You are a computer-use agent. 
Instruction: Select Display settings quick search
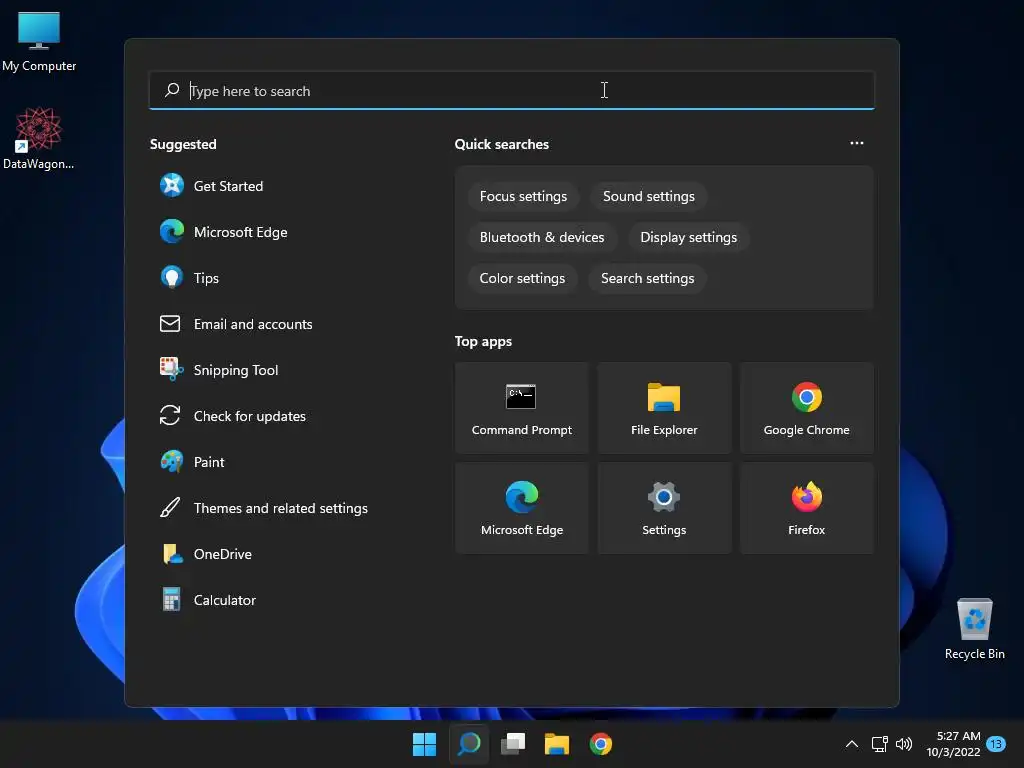tap(688, 237)
